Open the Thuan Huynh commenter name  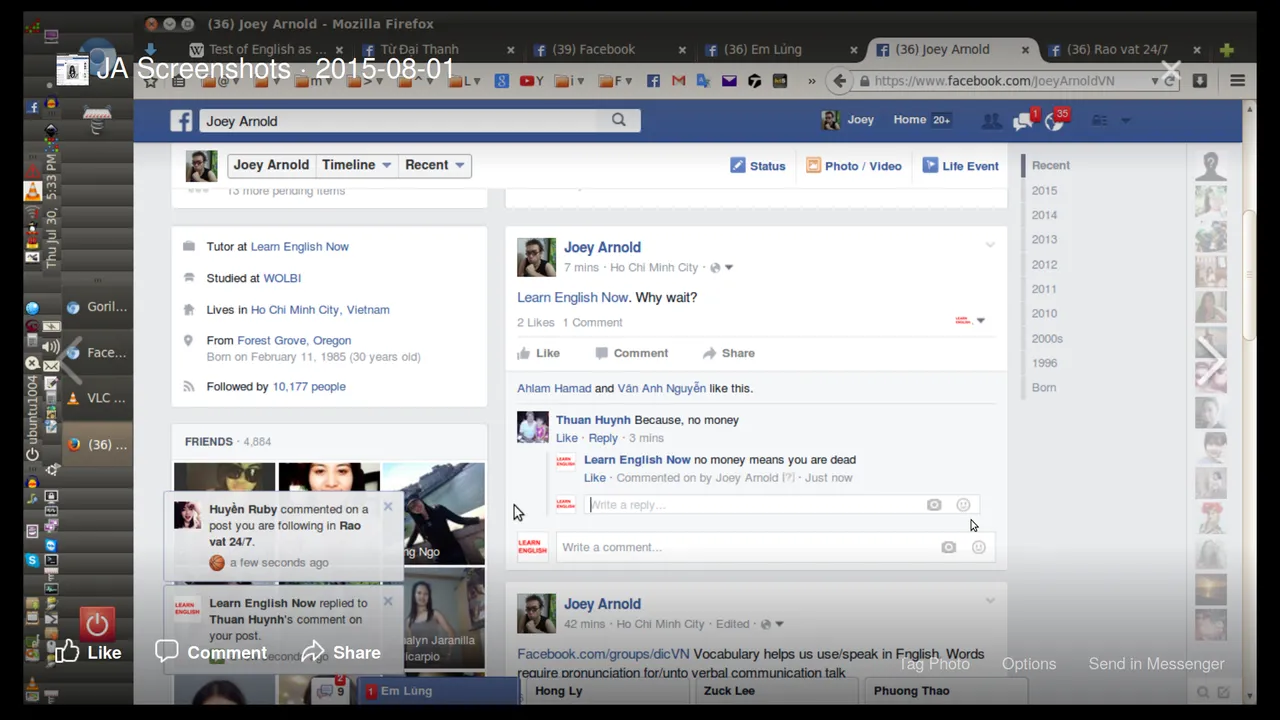593,420
